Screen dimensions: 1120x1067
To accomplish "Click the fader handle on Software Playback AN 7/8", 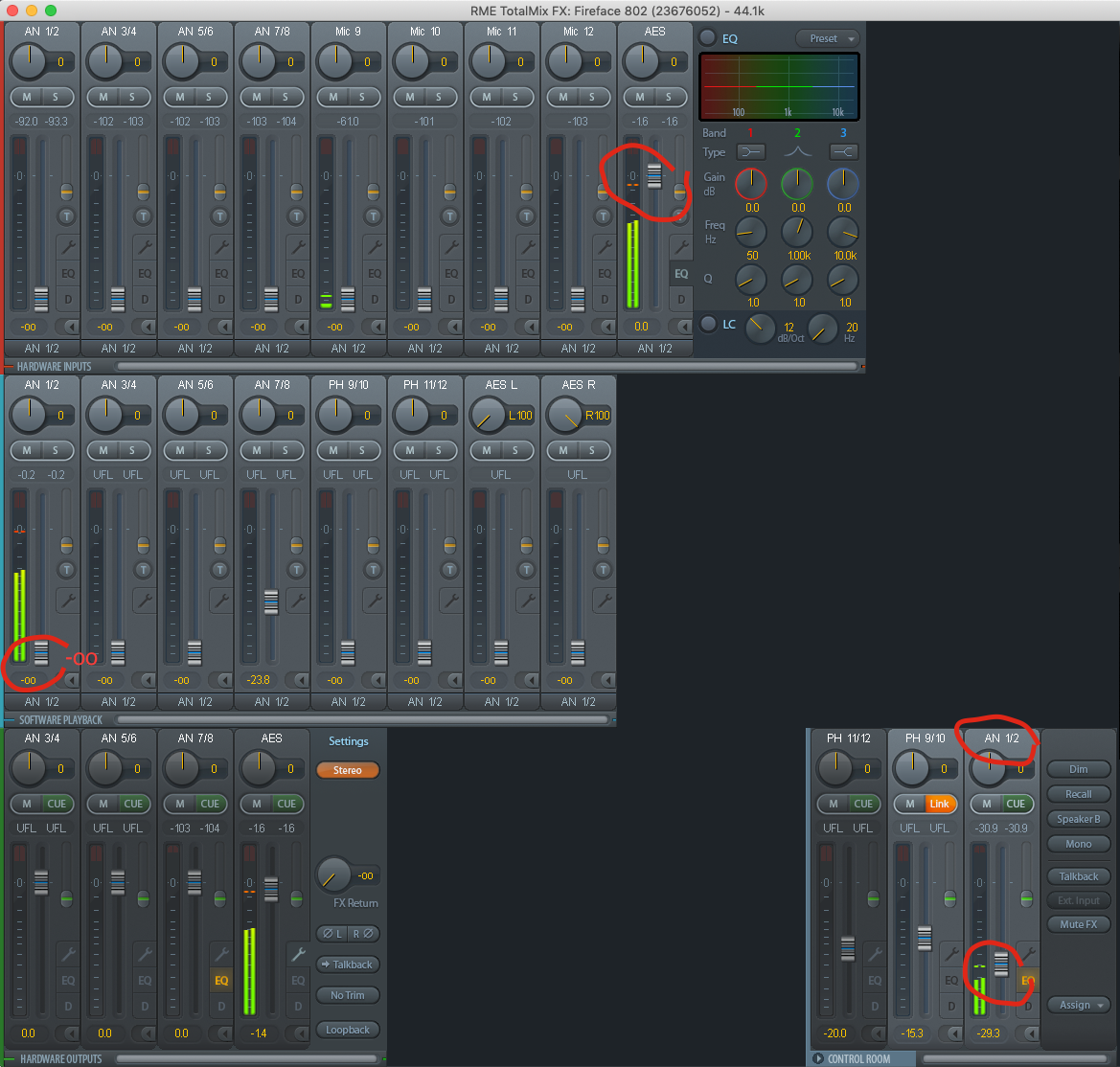I will coord(271,602).
